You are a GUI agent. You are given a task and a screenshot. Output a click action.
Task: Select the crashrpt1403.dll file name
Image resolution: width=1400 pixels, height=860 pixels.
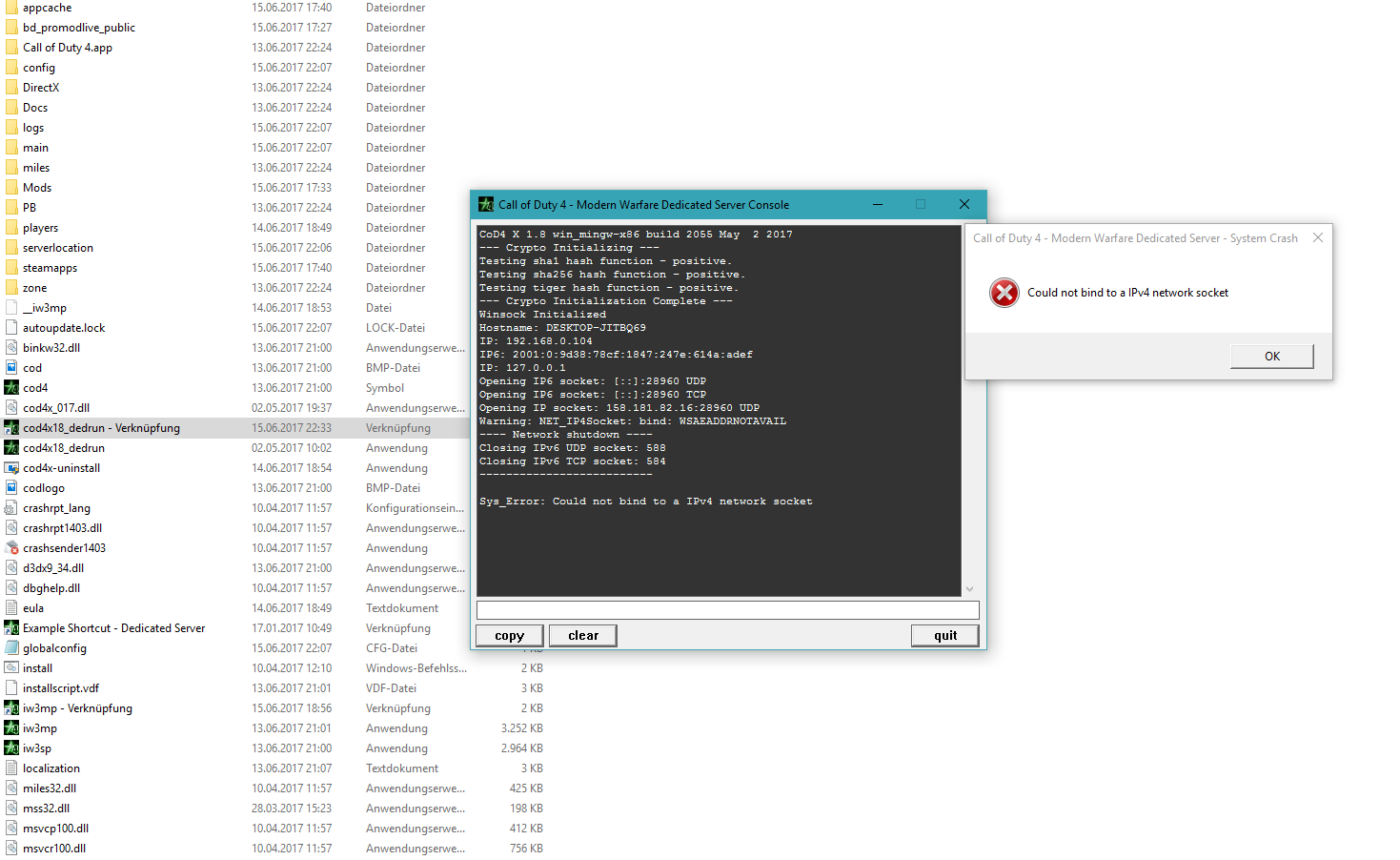pyautogui.click(x=63, y=528)
